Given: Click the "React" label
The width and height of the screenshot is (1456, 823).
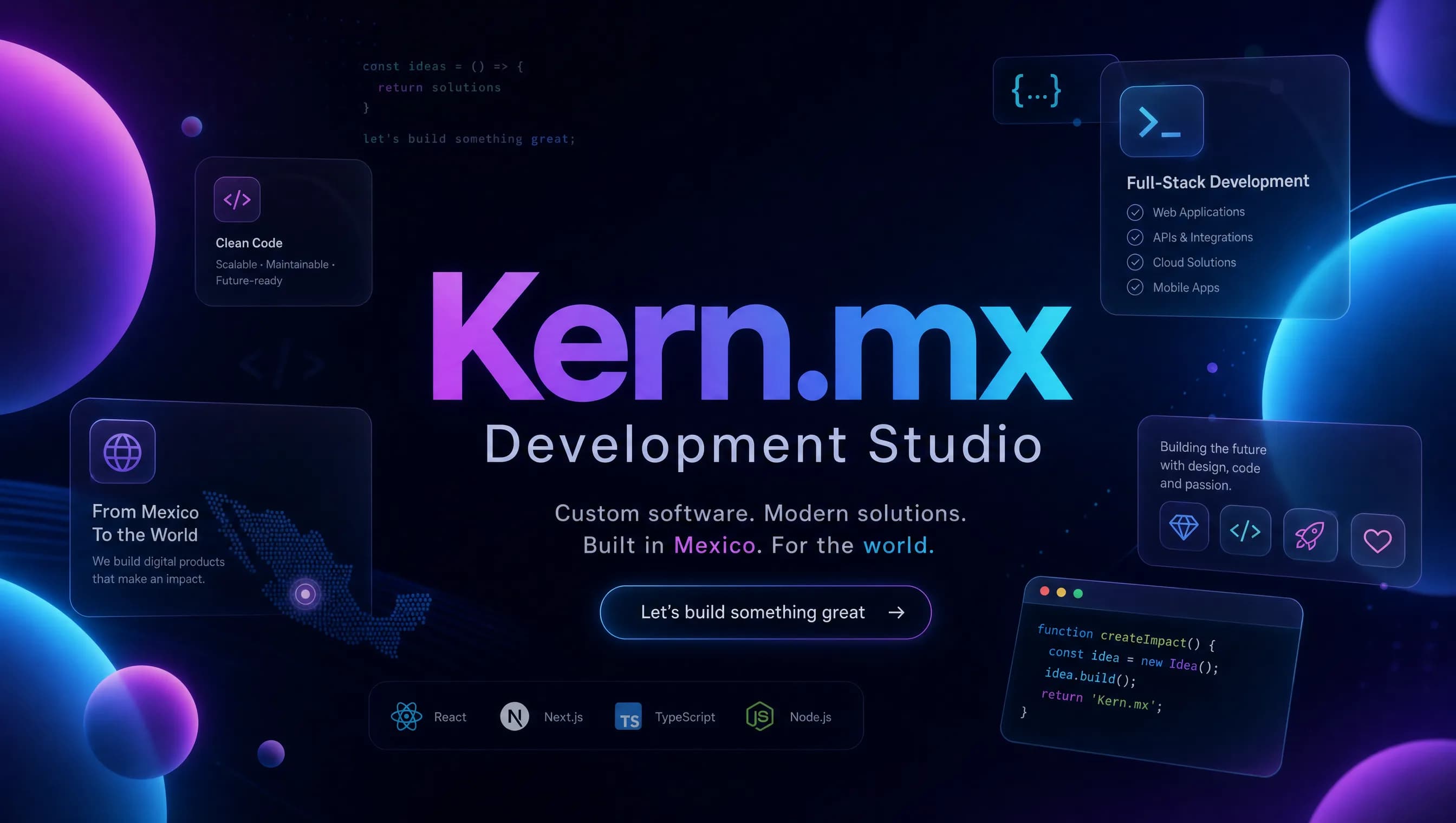Looking at the screenshot, I should 450,717.
